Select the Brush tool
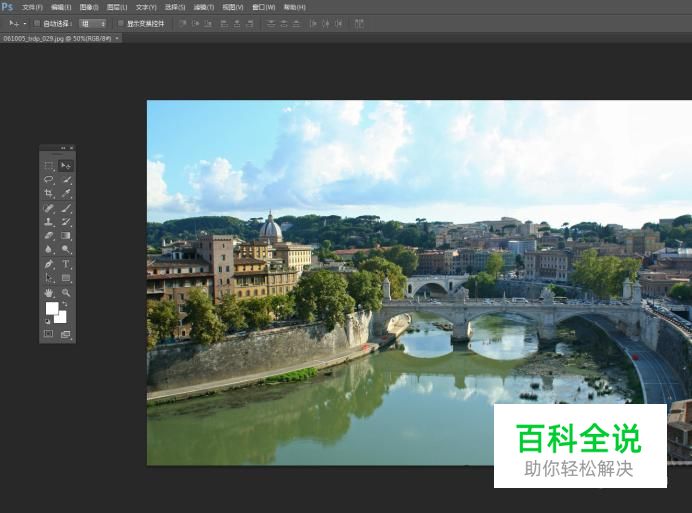The height and width of the screenshot is (513, 692). [66, 208]
